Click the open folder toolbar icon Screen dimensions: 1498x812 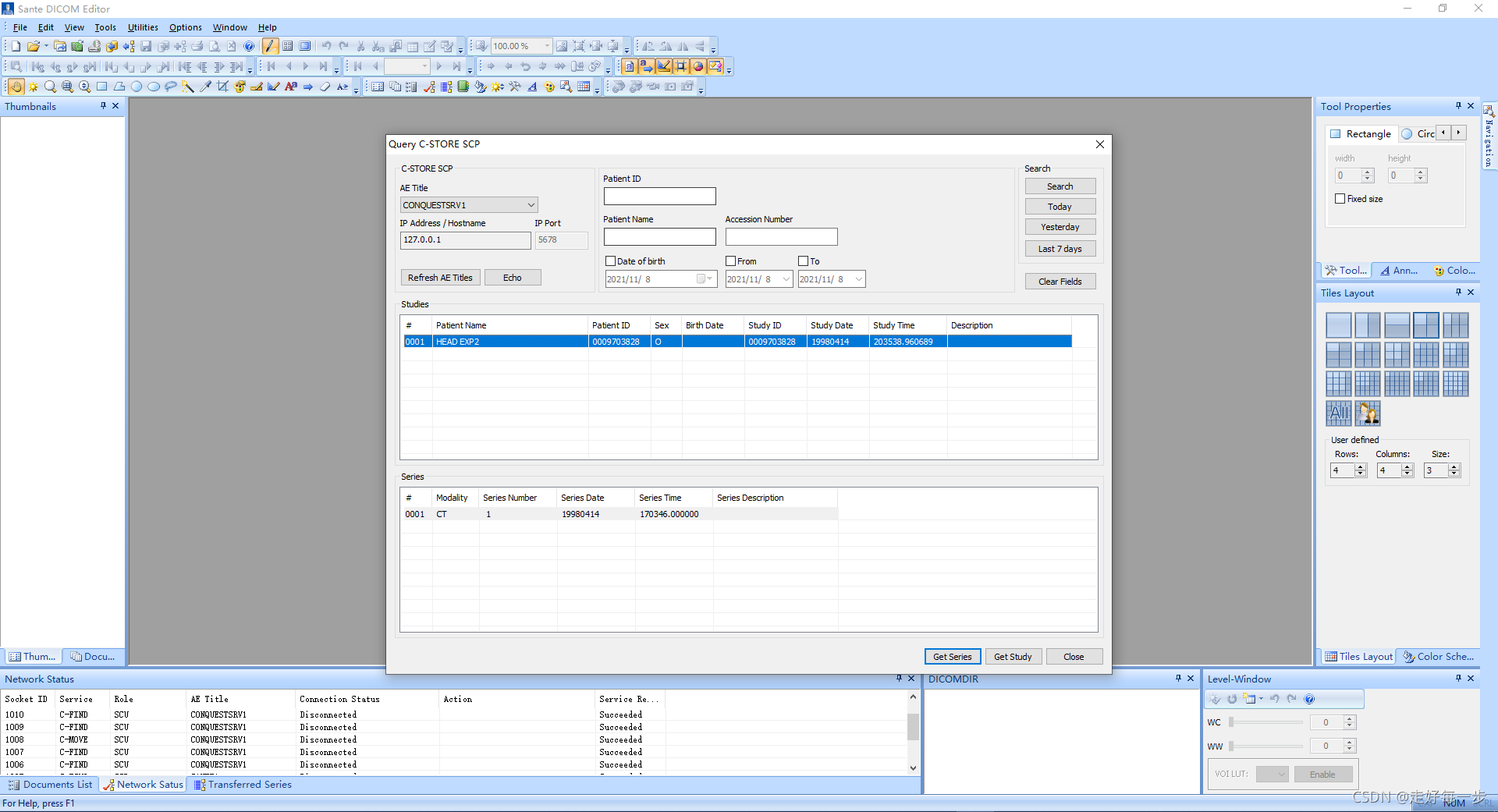pyautogui.click(x=33, y=46)
